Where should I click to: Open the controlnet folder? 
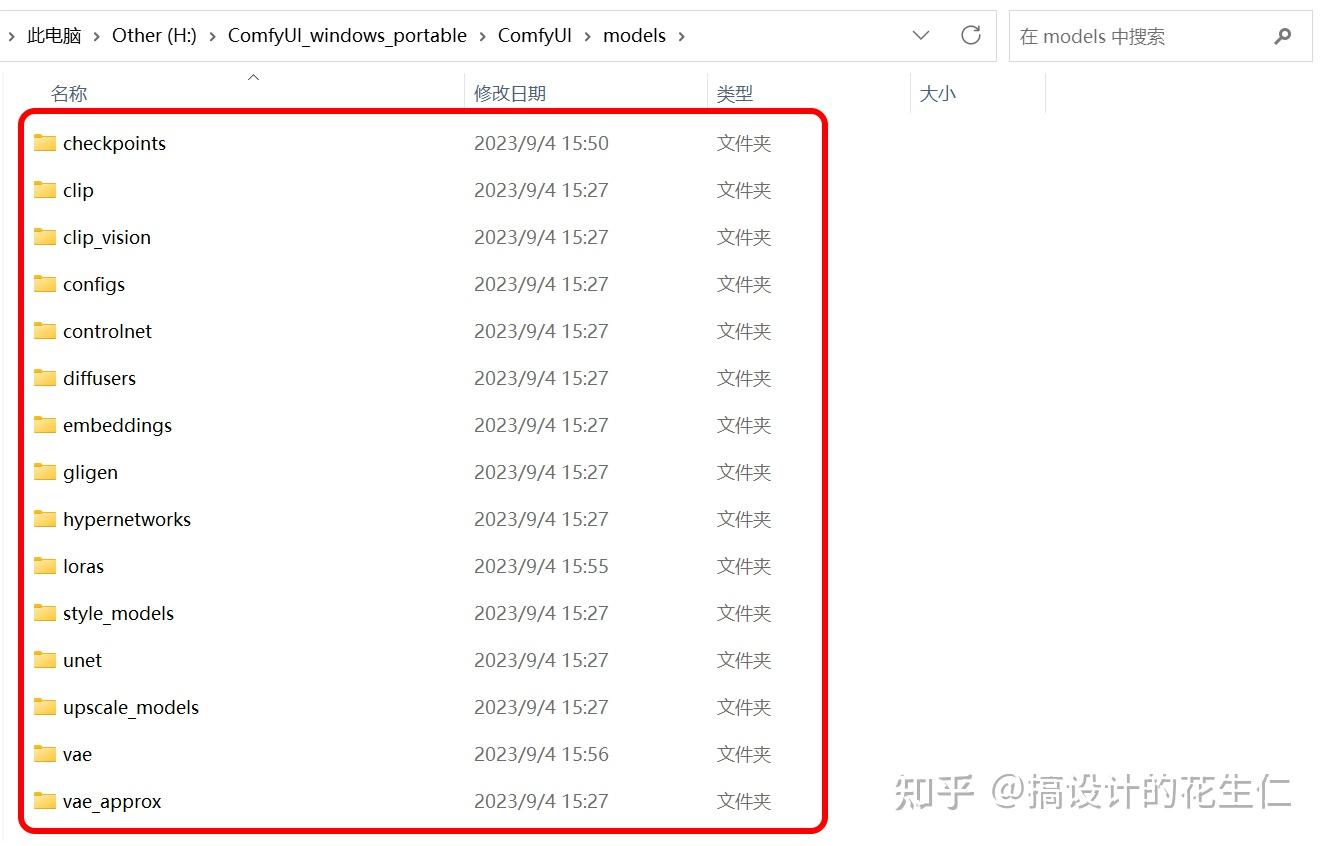(106, 331)
